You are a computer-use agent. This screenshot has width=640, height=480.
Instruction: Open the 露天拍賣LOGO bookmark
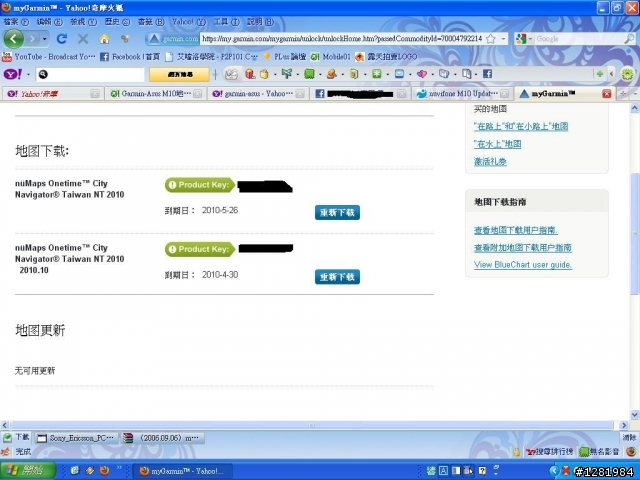(x=386, y=57)
